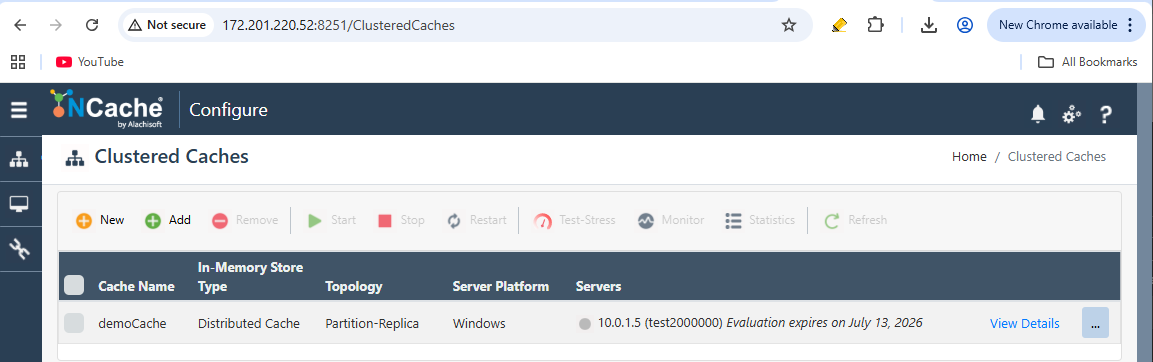
Task: Click the Windows platform cell
Action: click(479, 323)
